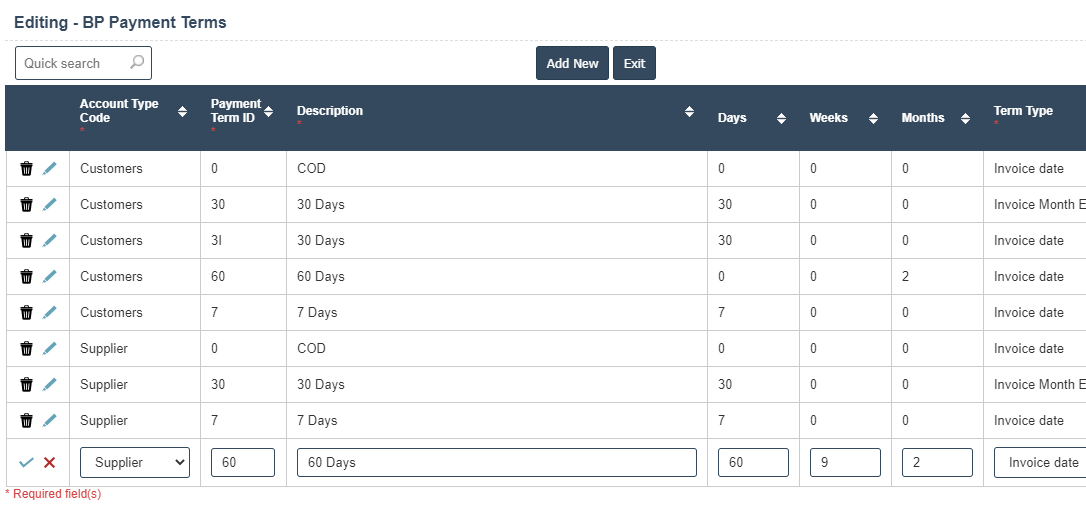Edit the Customers 60 Days row
Image resolution: width=1086 pixels, height=506 pixels.
tap(50, 277)
